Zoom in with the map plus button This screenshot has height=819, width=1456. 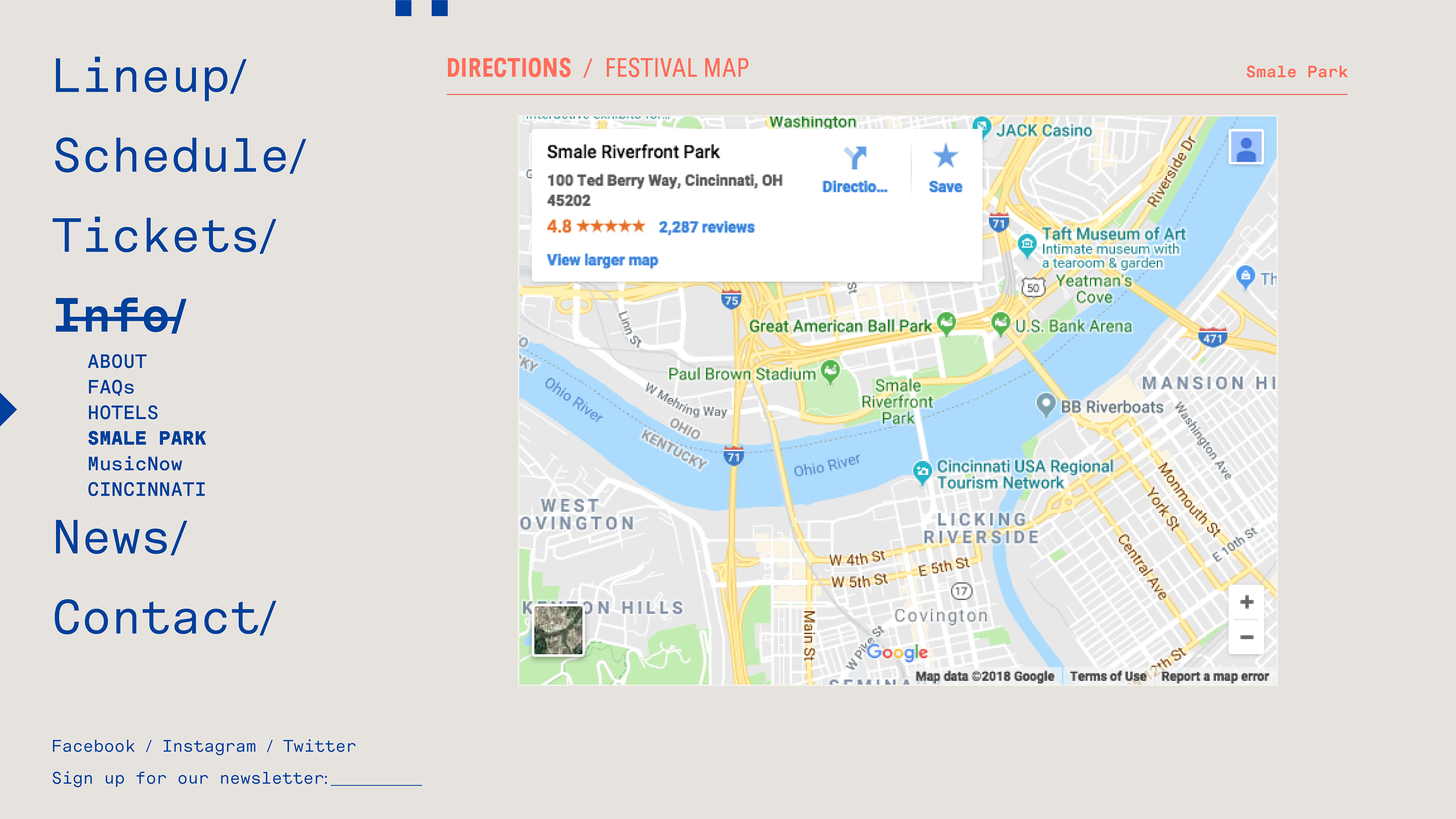(1246, 602)
